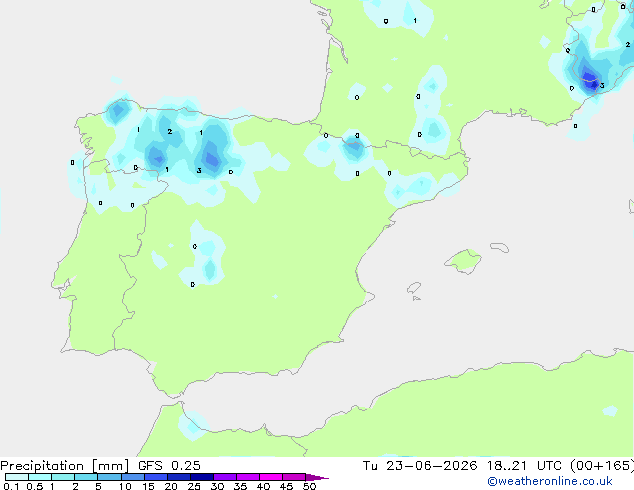This screenshot has width=634, height=490.
Task: Select the 15–20 mm legend color swatch
Action: [x=155, y=477]
